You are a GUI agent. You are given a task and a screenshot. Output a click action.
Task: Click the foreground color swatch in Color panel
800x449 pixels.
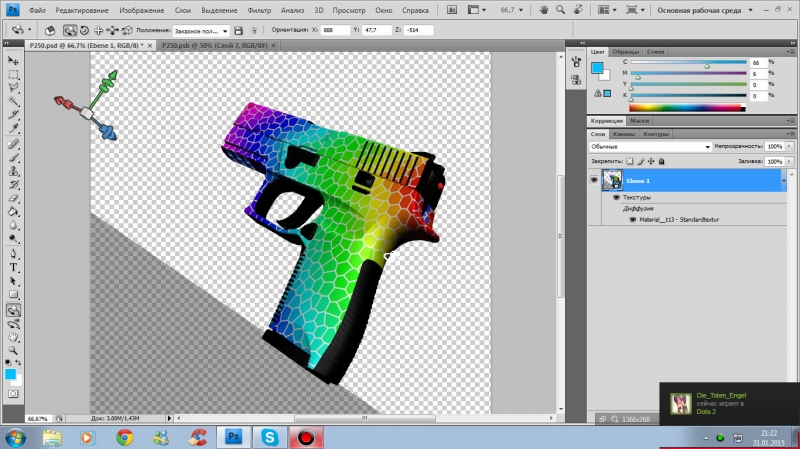(597, 67)
